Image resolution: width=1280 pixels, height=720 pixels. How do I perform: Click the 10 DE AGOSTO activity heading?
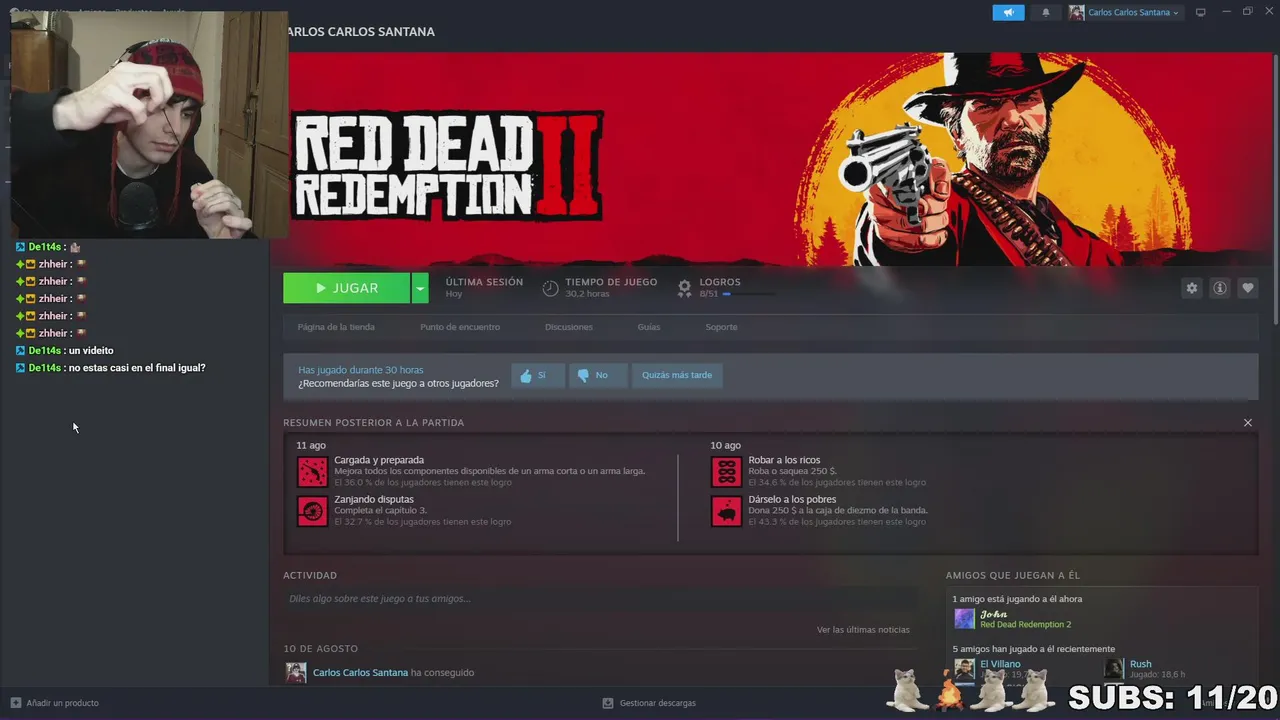(x=320, y=649)
